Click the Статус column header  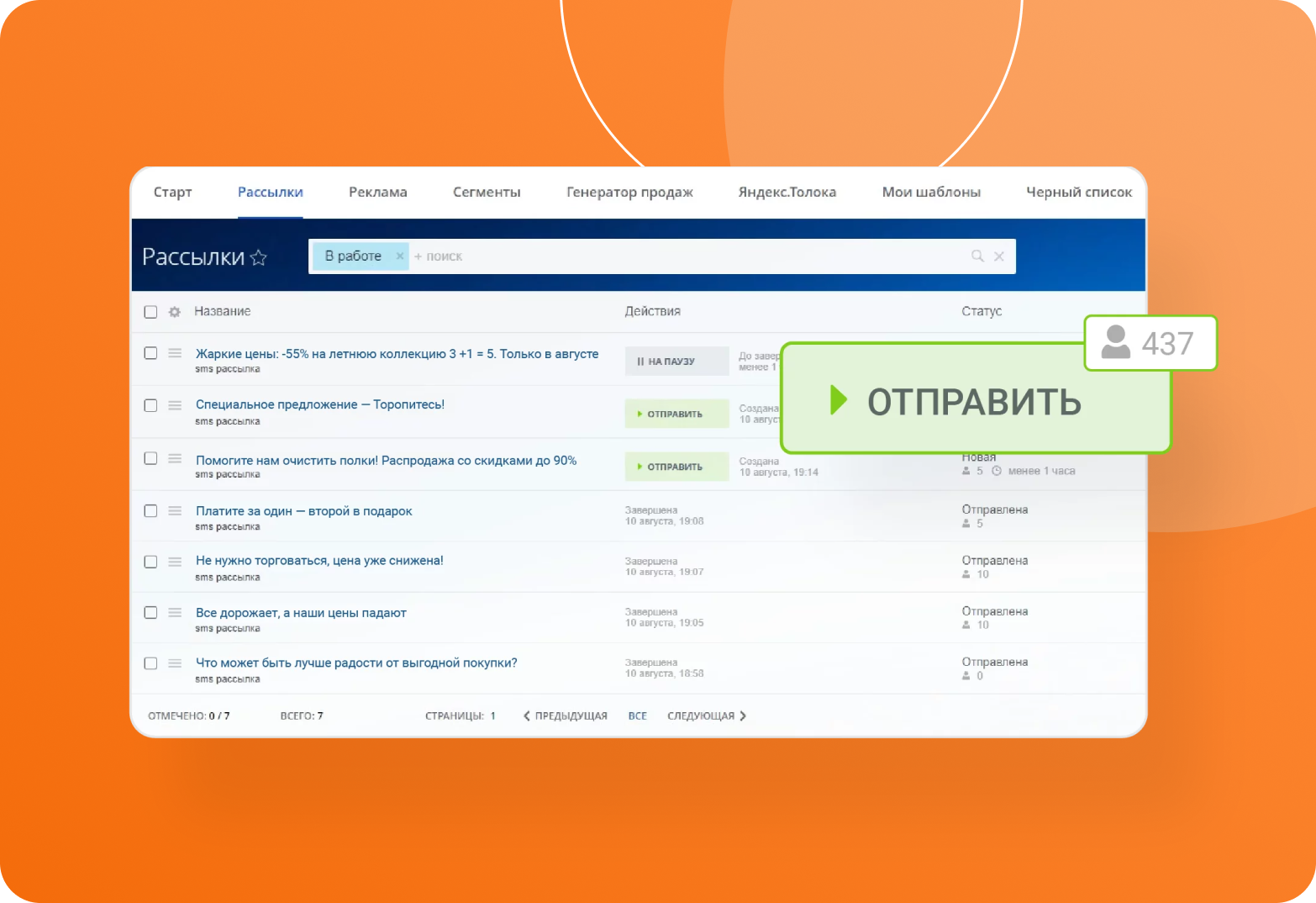coord(982,312)
